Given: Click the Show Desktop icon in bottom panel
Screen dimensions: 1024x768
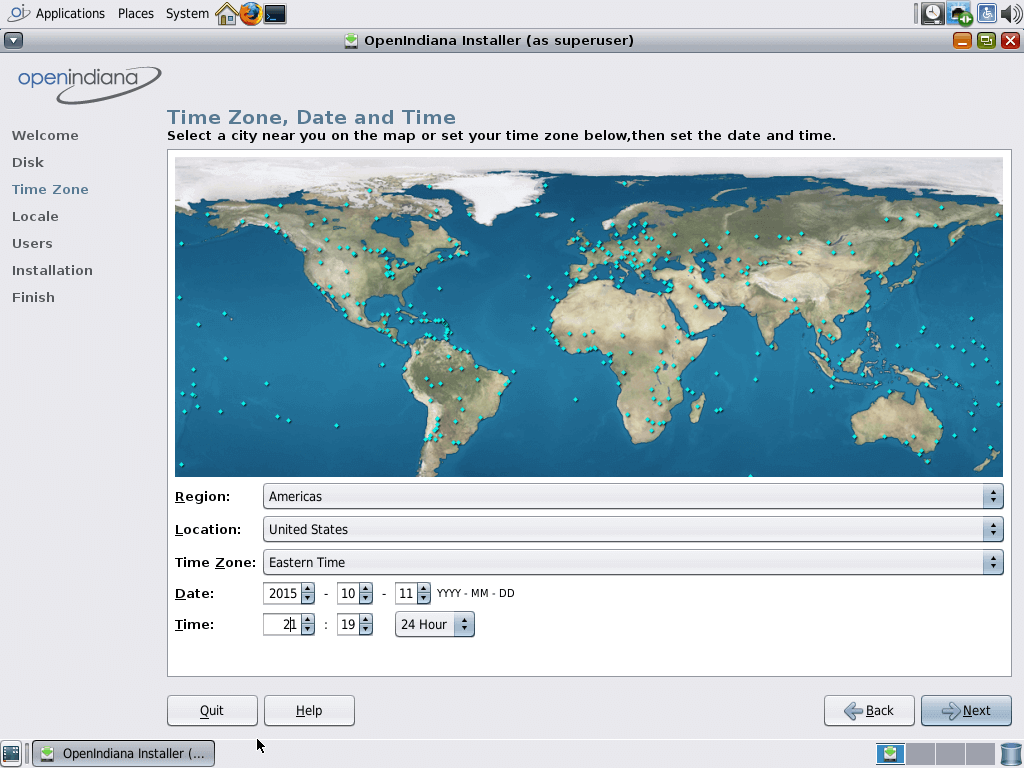Looking at the screenshot, I should click(x=11, y=754).
